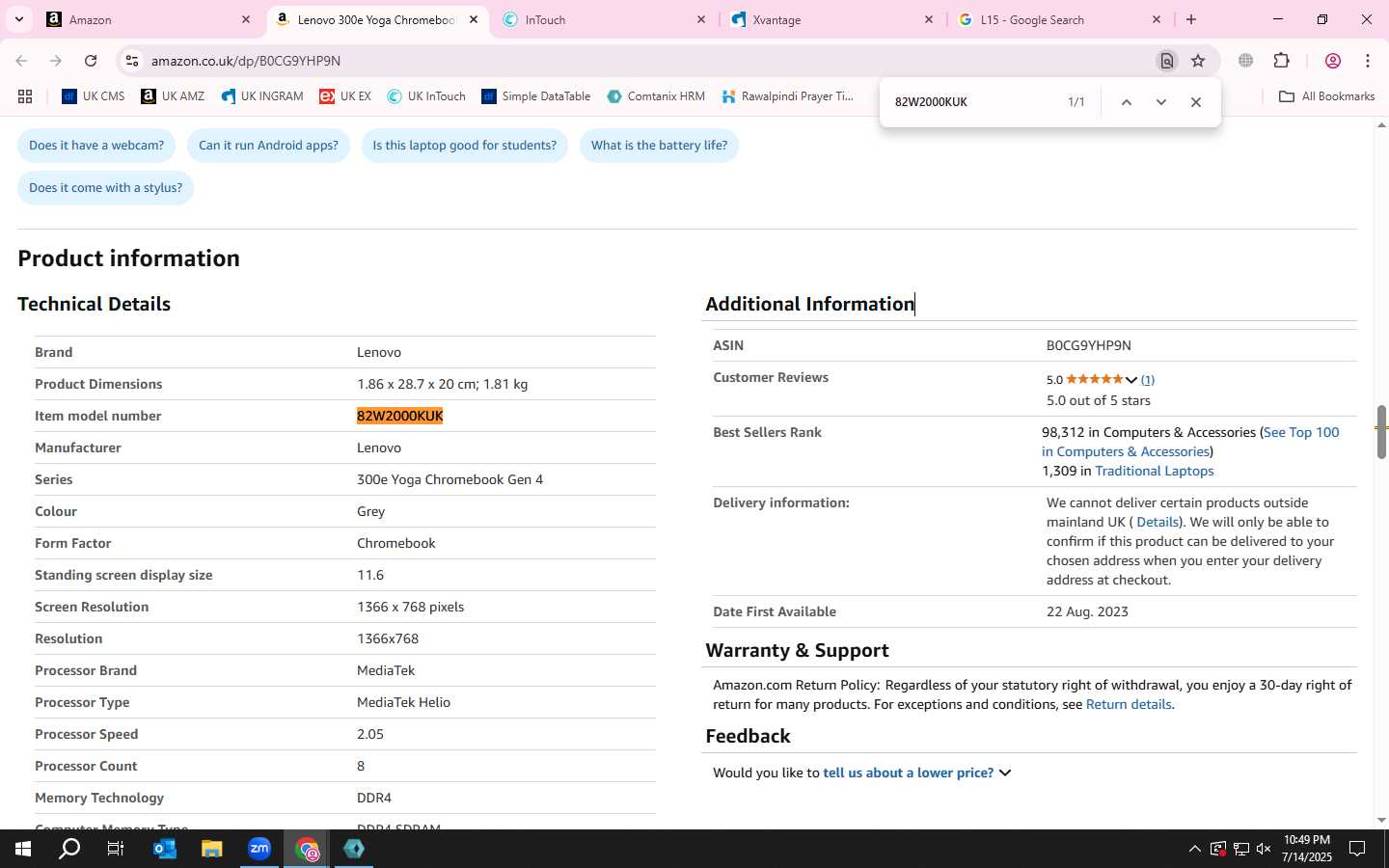Close the find-in-page bar
1389x868 pixels.
point(1196,102)
